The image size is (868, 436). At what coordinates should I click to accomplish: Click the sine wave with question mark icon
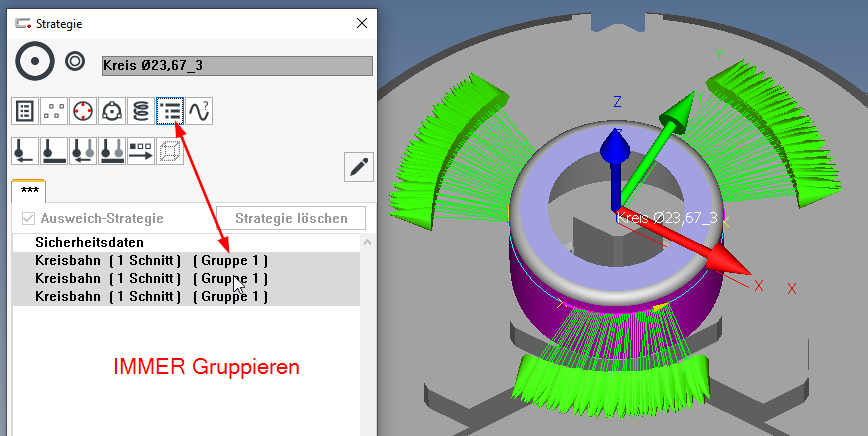point(199,111)
